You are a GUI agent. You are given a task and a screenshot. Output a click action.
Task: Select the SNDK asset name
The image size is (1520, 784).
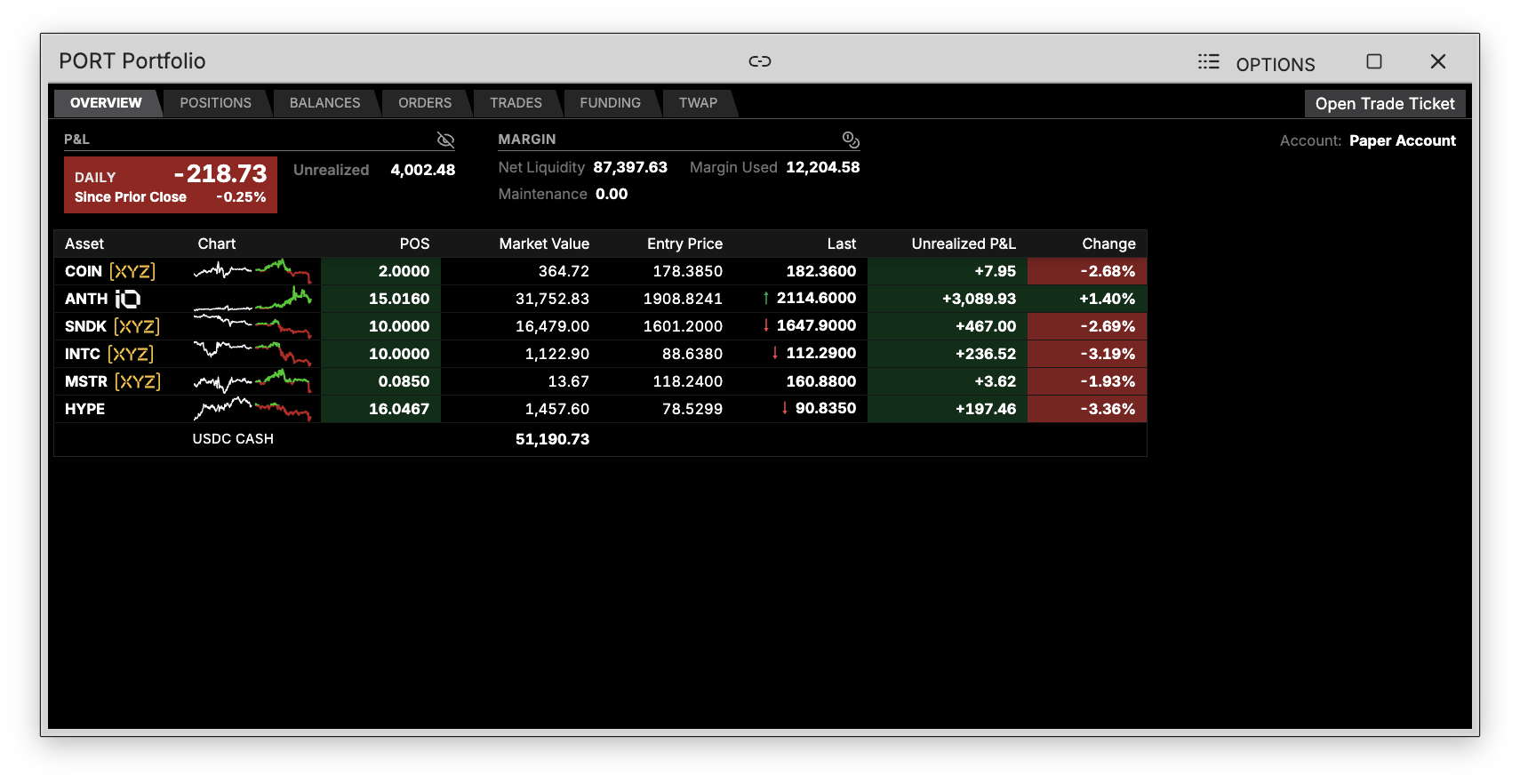point(85,326)
